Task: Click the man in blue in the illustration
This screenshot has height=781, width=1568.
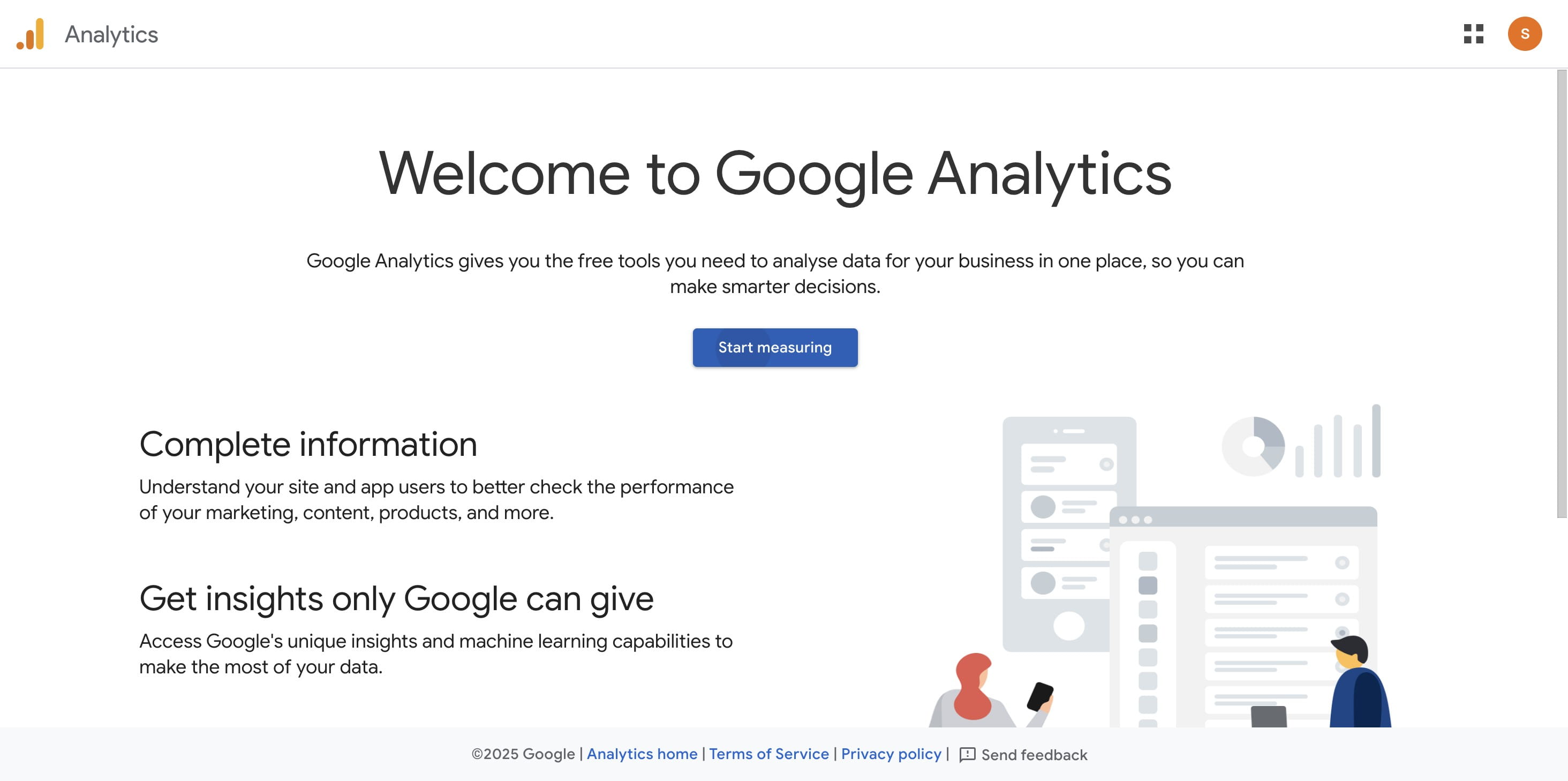Action: coord(1358,682)
